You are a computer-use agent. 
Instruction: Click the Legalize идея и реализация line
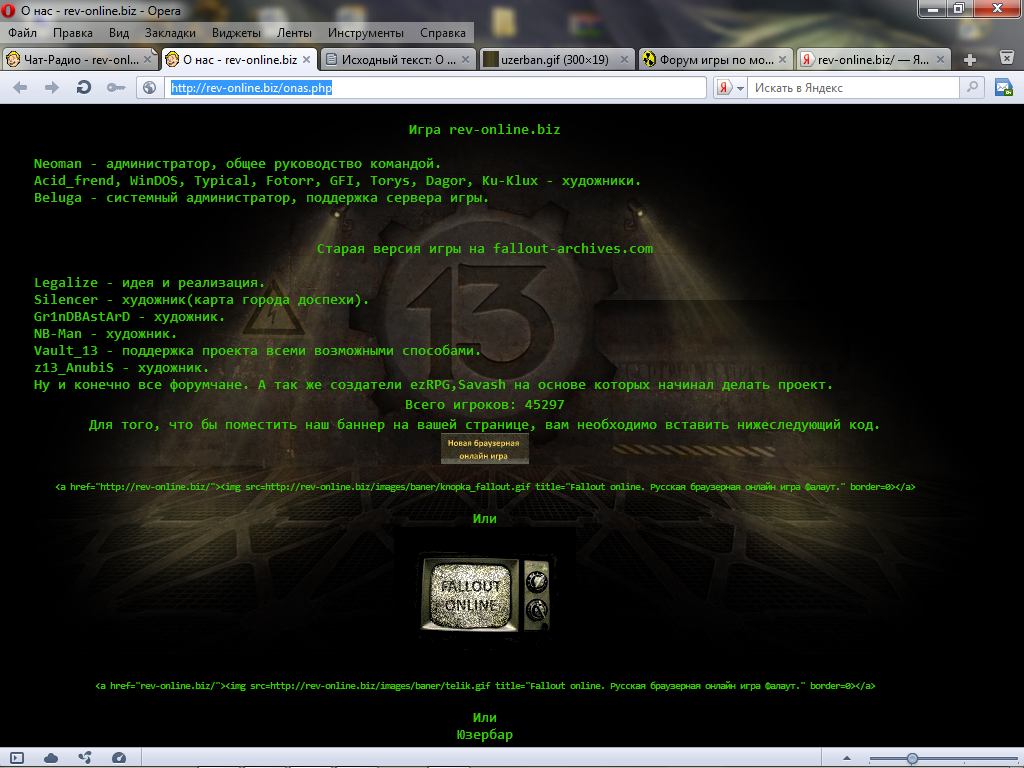[150, 282]
